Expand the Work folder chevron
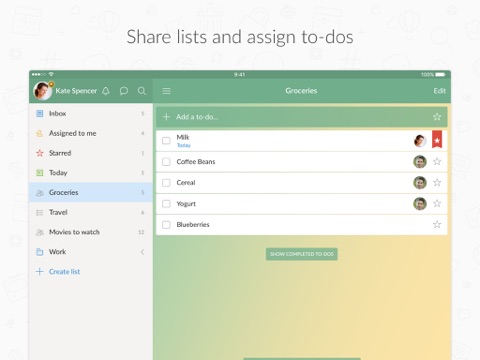This screenshot has width=480, height=360. pos(142,252)
